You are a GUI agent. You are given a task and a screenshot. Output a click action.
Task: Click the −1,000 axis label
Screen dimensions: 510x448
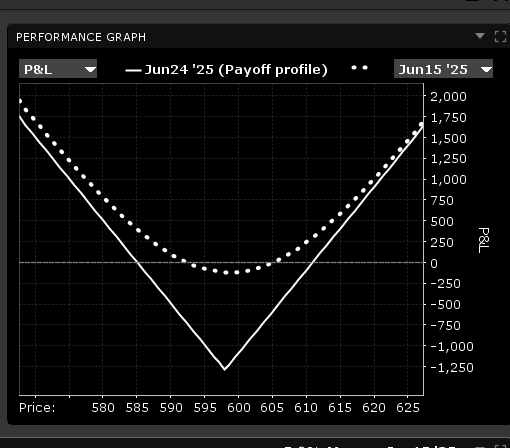click(452, 347)
